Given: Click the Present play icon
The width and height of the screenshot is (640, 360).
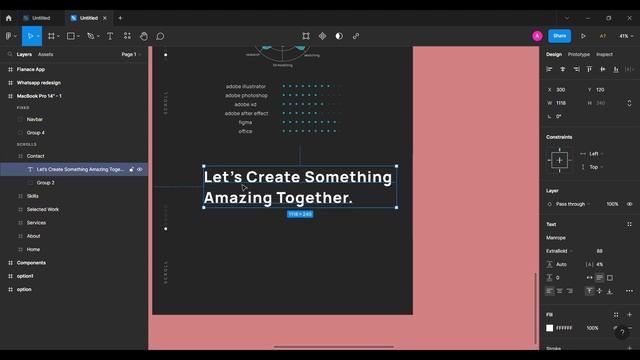Looking at the screenshot, I should point(583,36).
